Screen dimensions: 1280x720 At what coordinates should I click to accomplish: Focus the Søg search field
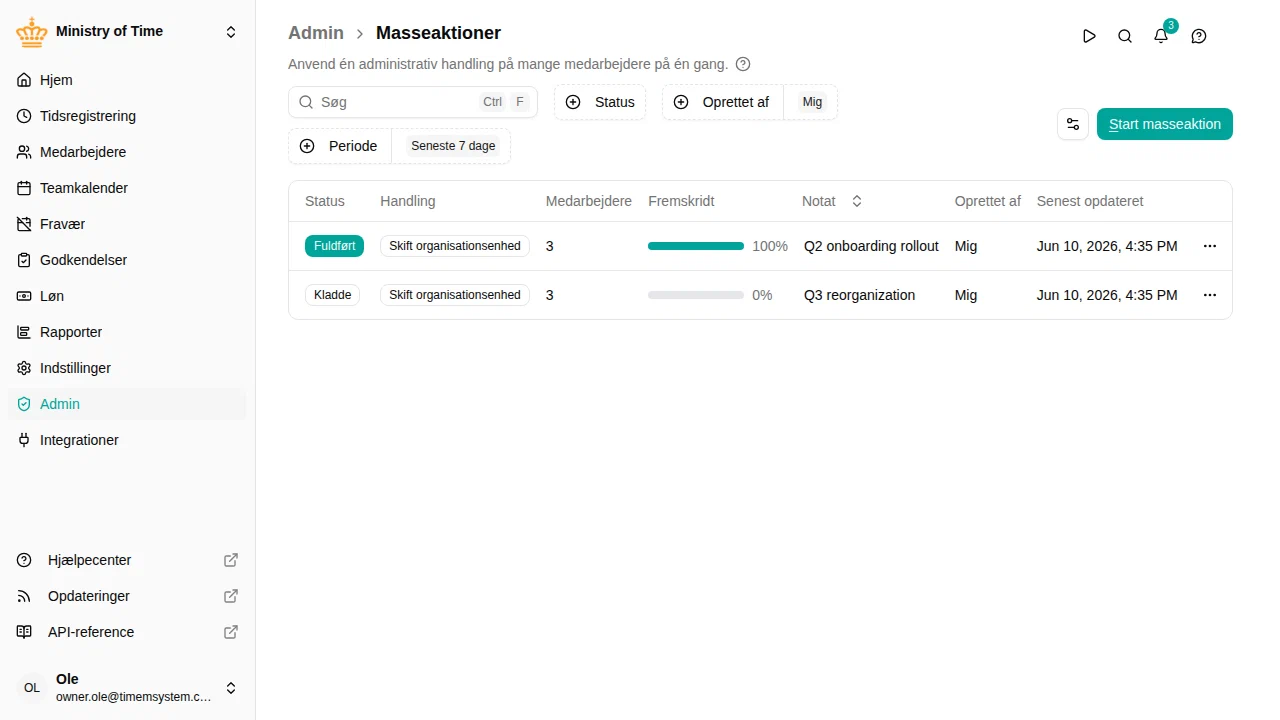pos(413,102)
